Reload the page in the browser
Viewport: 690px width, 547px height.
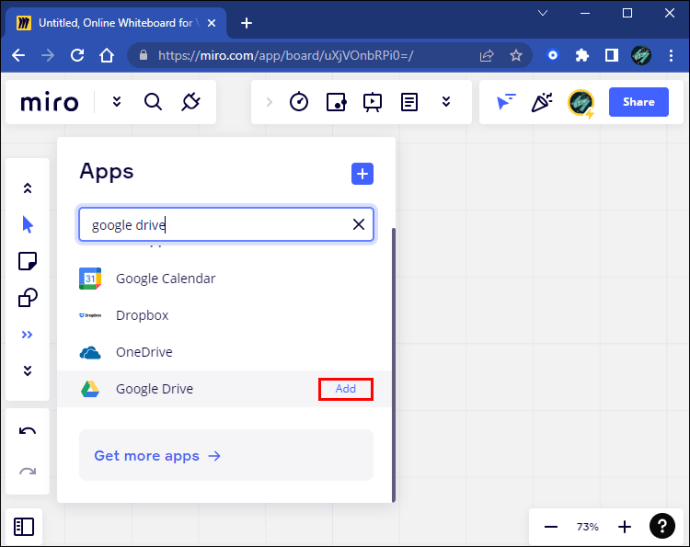point(77,55)
